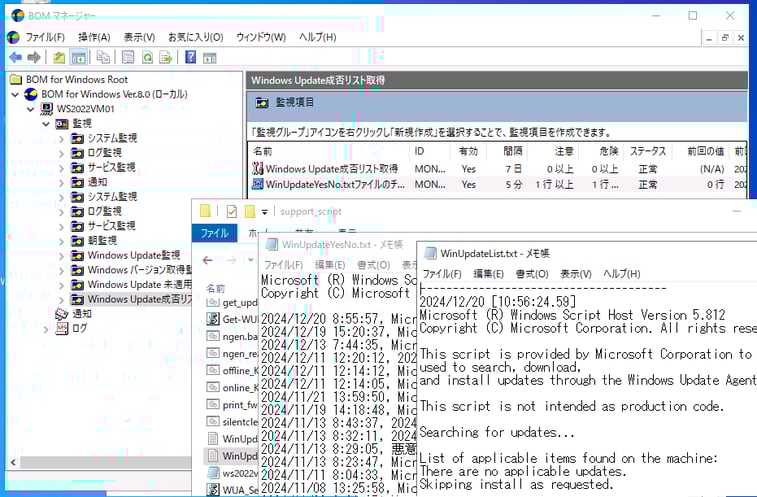This screenshot has width=757, height=497.
Task: Click the explorer new folder quick access icon
Action: click(250, 211)
